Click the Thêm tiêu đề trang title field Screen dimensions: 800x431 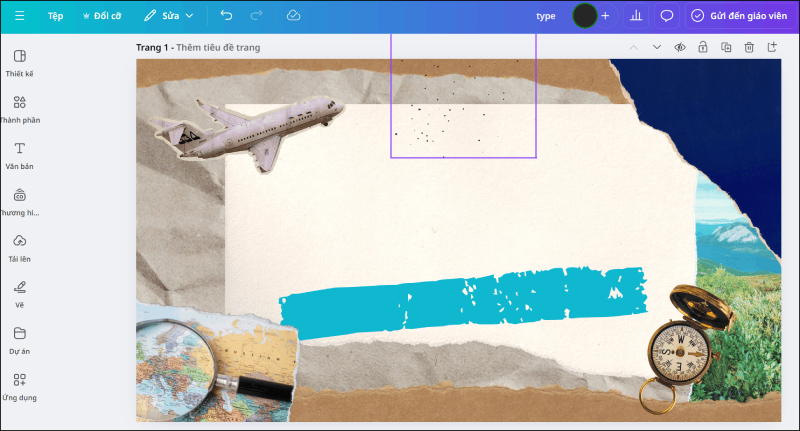tap(220, 47)
